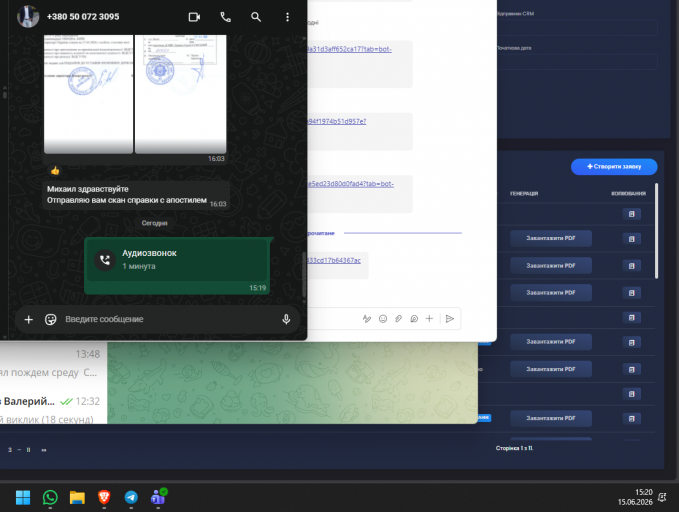Open WhatsApp from the taskbar

point(50,497)
